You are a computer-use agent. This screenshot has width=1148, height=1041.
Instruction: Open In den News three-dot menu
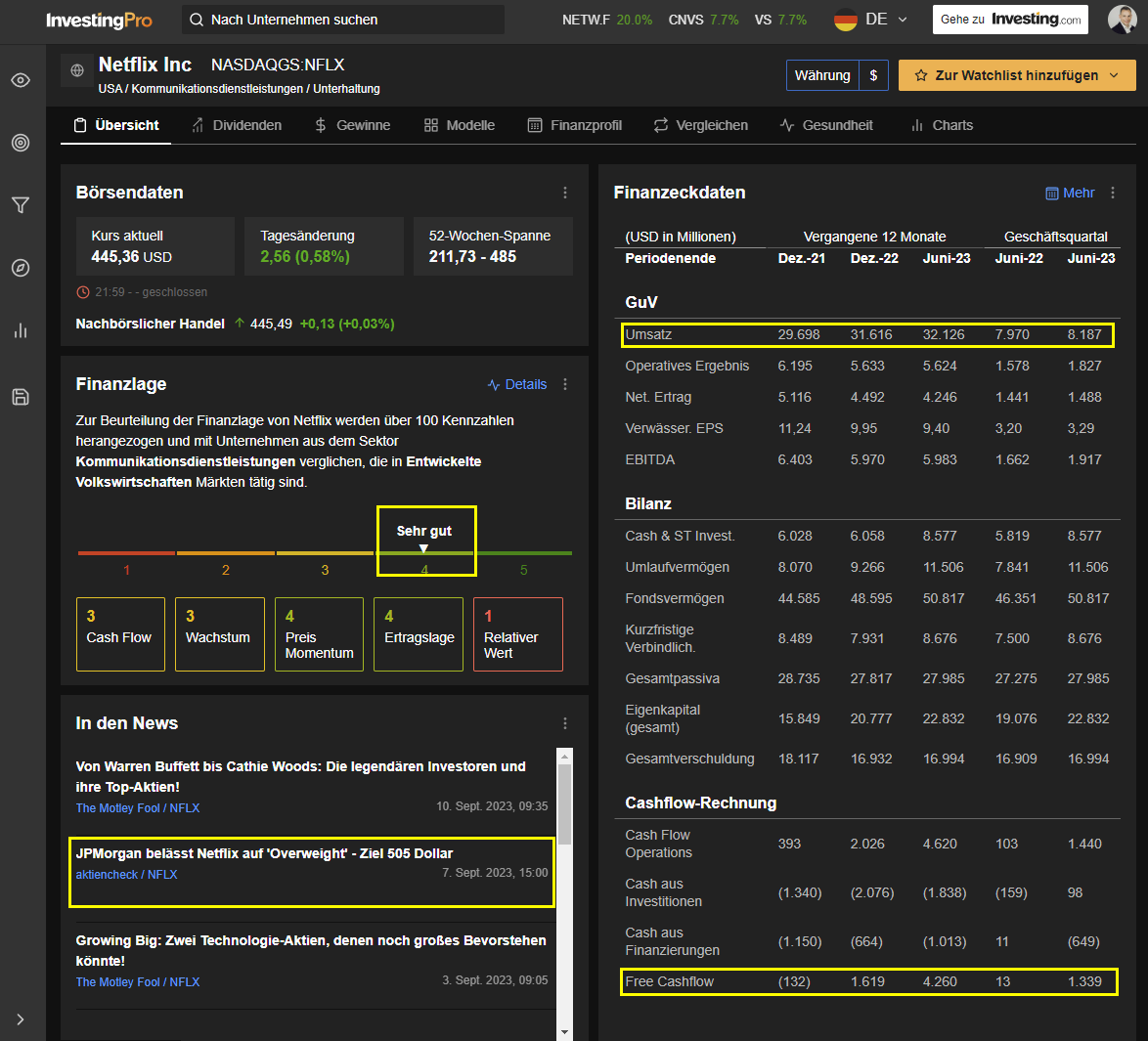[x=565, y=723]
